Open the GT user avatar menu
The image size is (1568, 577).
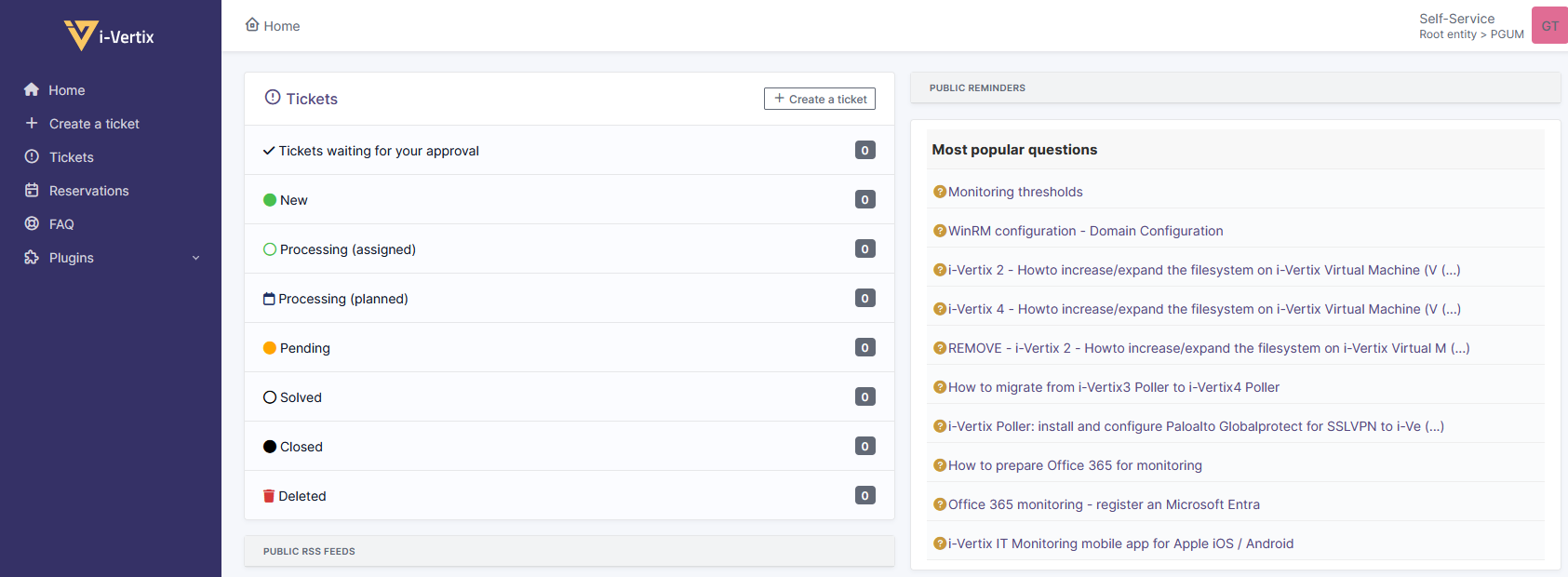point(1549,25)
